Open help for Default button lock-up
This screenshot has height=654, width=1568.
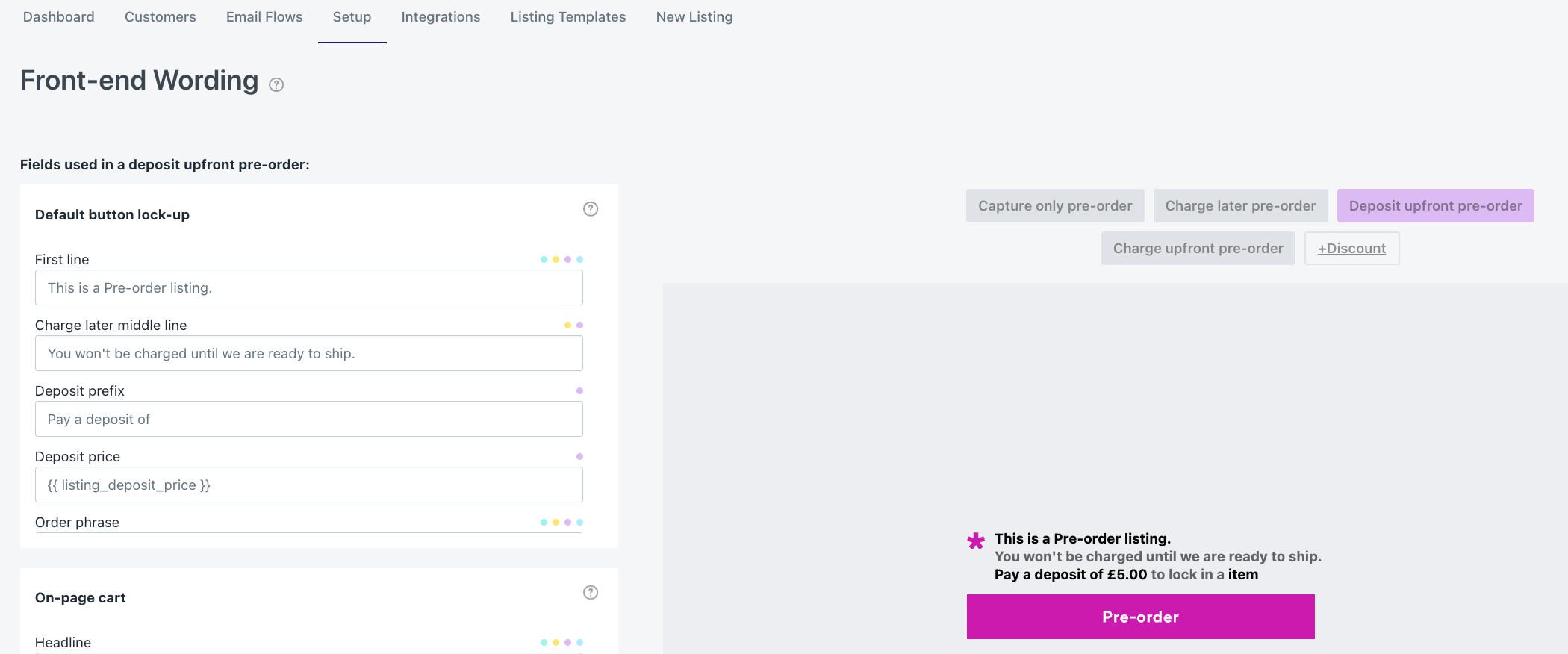[591, 209]
